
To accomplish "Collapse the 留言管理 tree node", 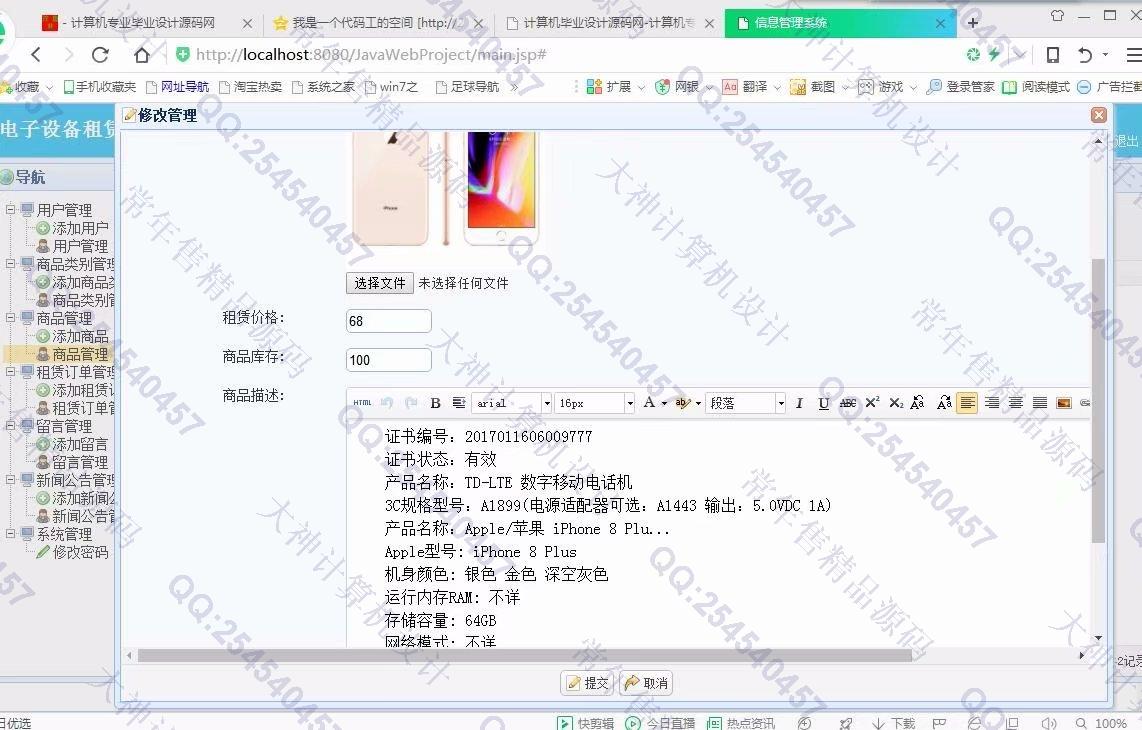I will (x=11, y=425).
